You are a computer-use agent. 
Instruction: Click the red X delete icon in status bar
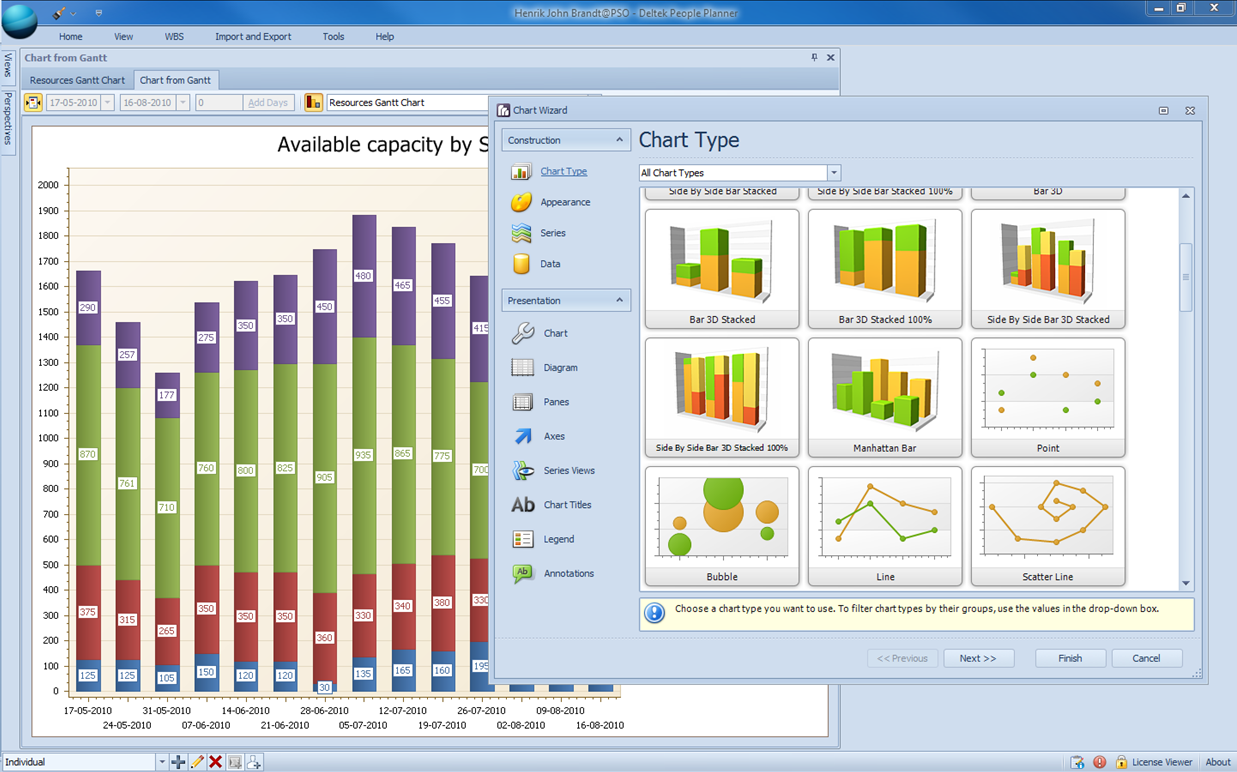[215, 762]
